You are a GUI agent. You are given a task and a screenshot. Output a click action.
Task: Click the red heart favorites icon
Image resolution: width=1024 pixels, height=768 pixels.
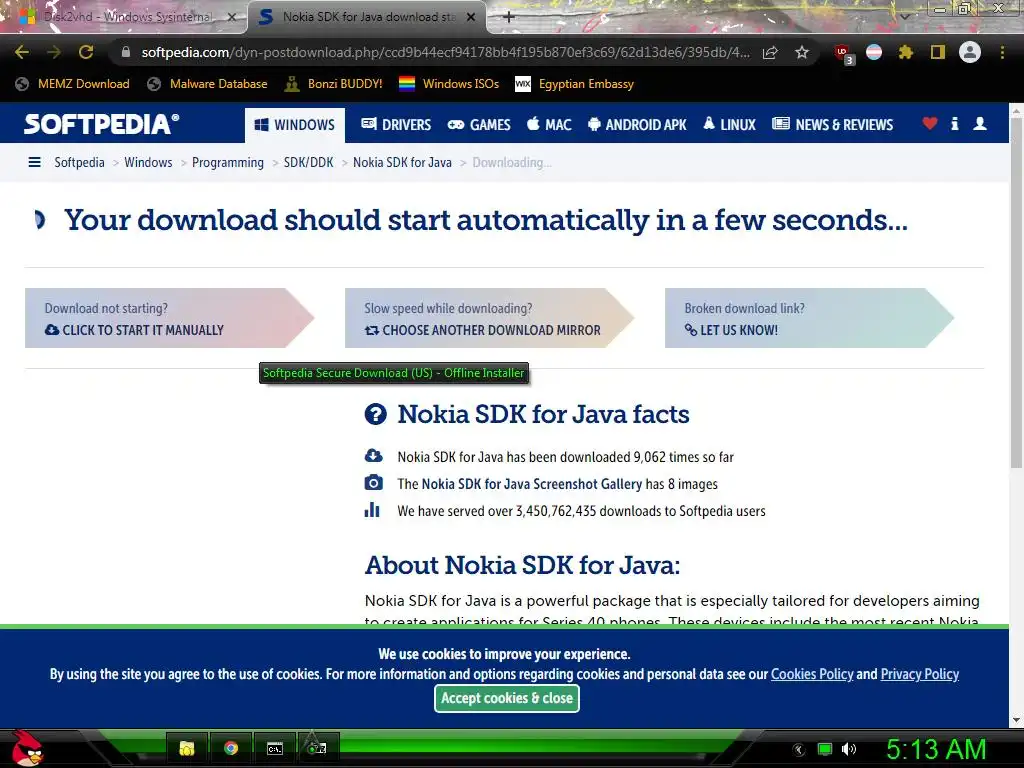pos(930,123)
